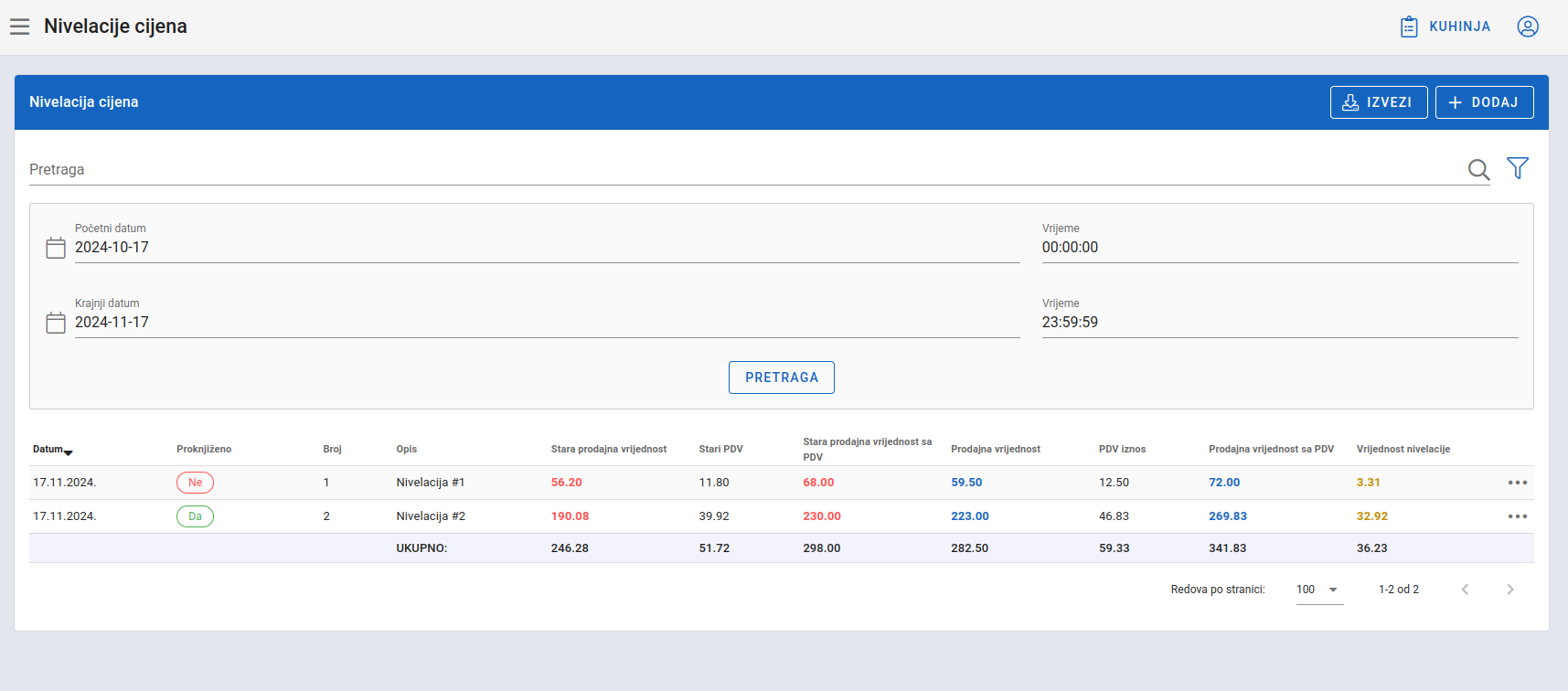The image size is (1568, 691).
Task: Click the Proknjiženo column header
Action: coord(204,450)
